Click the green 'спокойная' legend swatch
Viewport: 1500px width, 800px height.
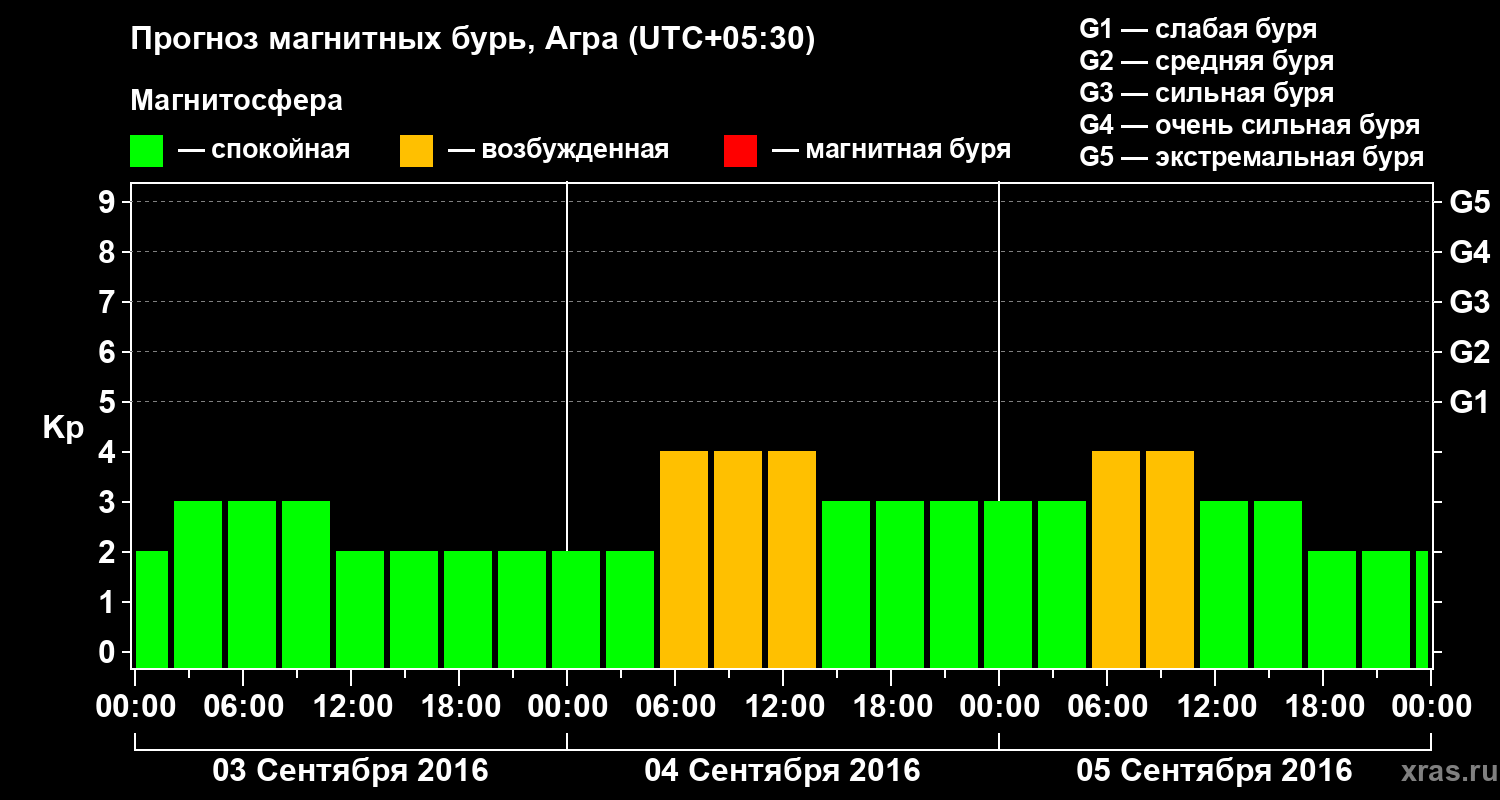click(147, 150)
